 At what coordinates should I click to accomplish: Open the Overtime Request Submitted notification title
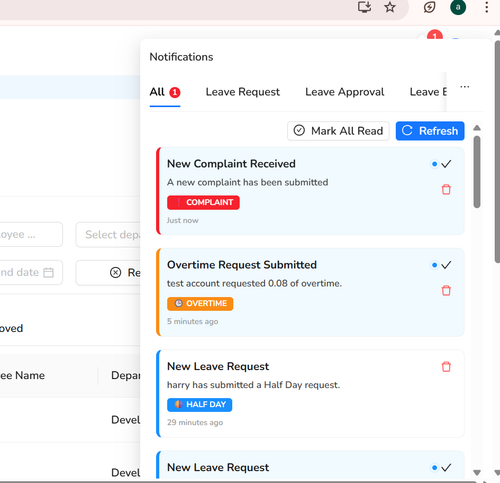[242, 265]
